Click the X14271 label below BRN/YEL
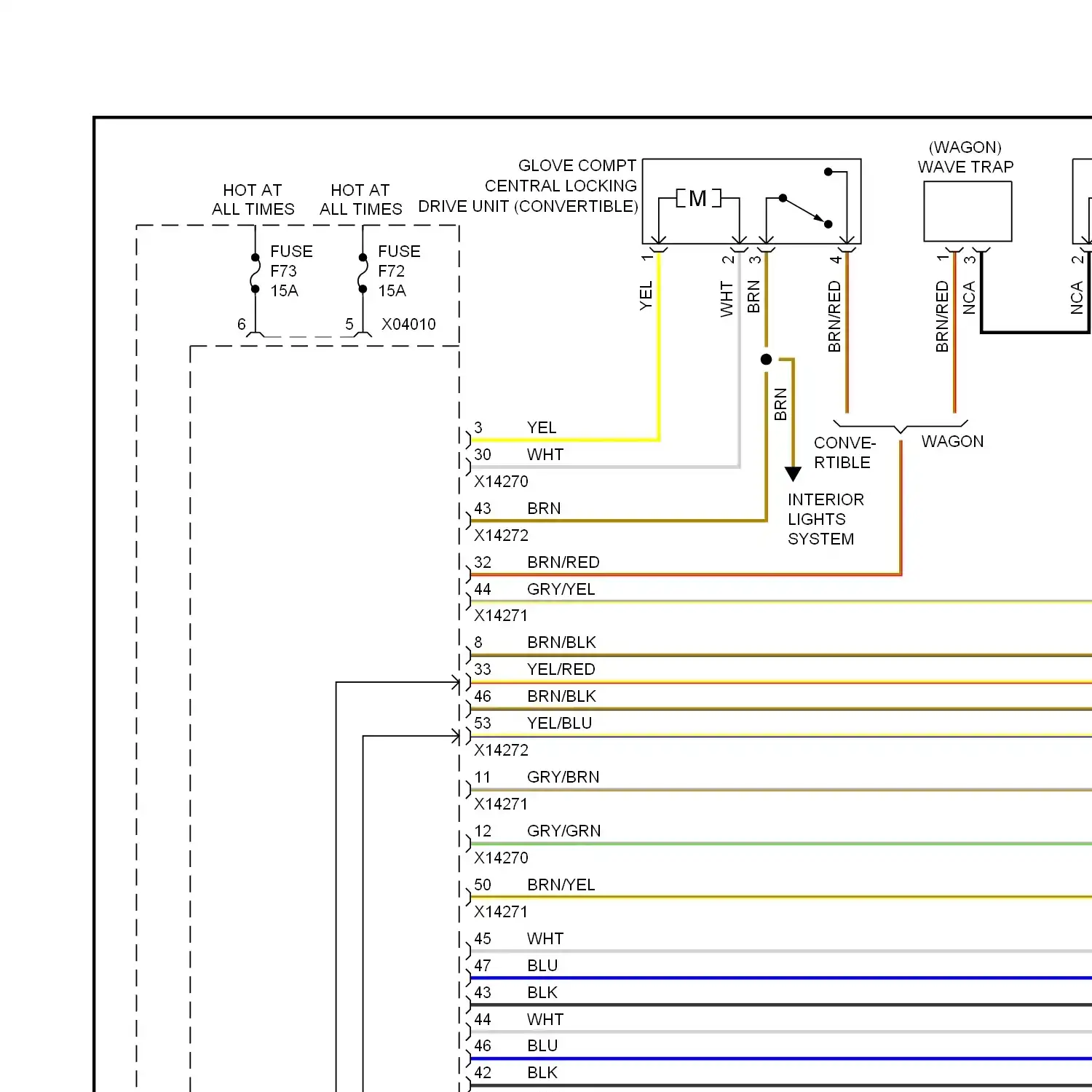This screenshot has width=1092, height=1092. coord(501,911)
